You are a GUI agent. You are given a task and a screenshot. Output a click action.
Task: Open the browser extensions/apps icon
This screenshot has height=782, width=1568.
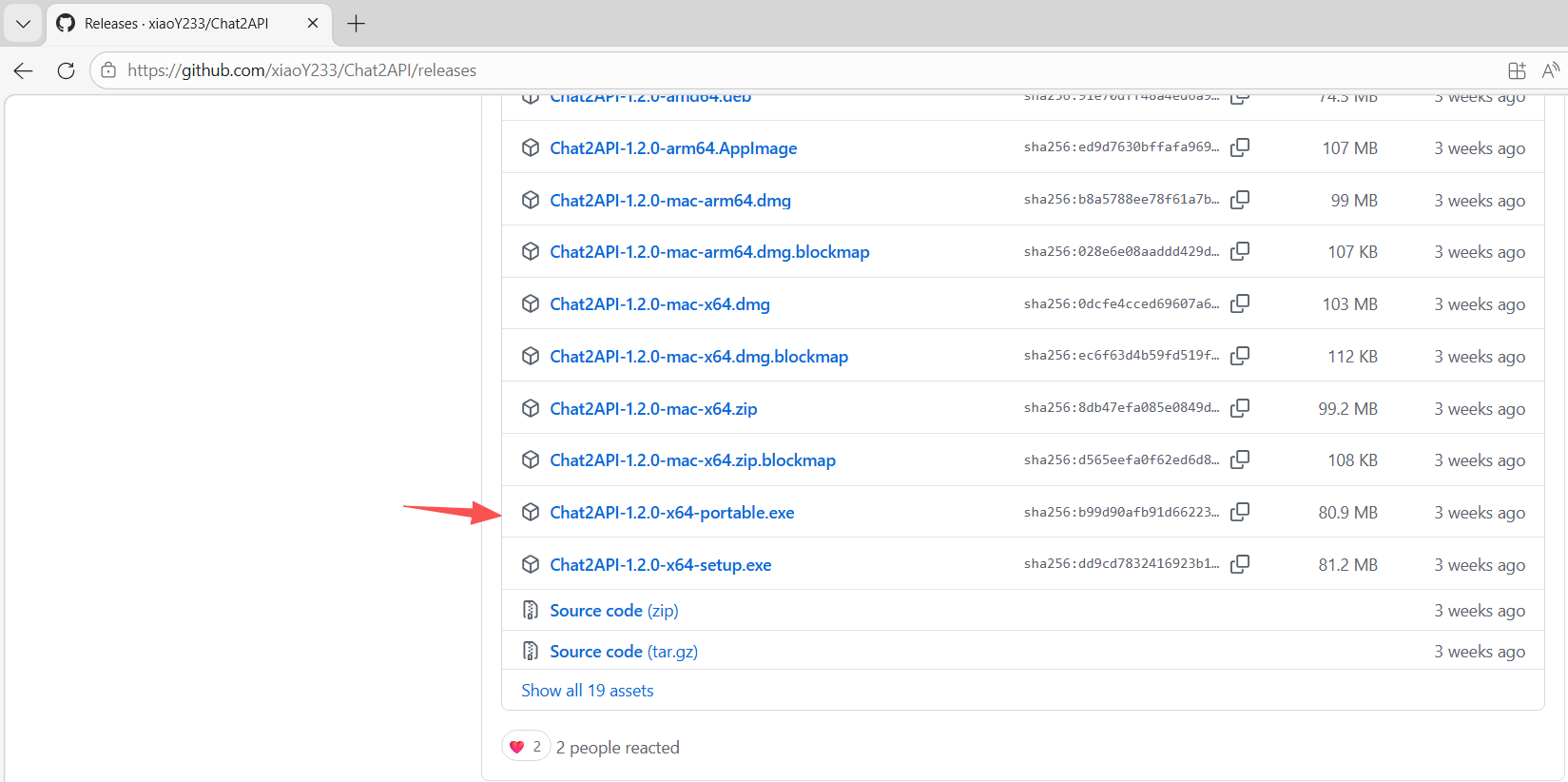1517,70
